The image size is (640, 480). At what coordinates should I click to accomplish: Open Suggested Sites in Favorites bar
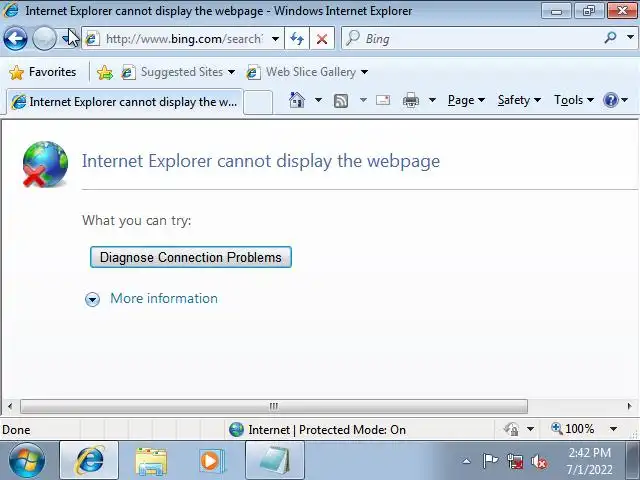coord(179,72)
